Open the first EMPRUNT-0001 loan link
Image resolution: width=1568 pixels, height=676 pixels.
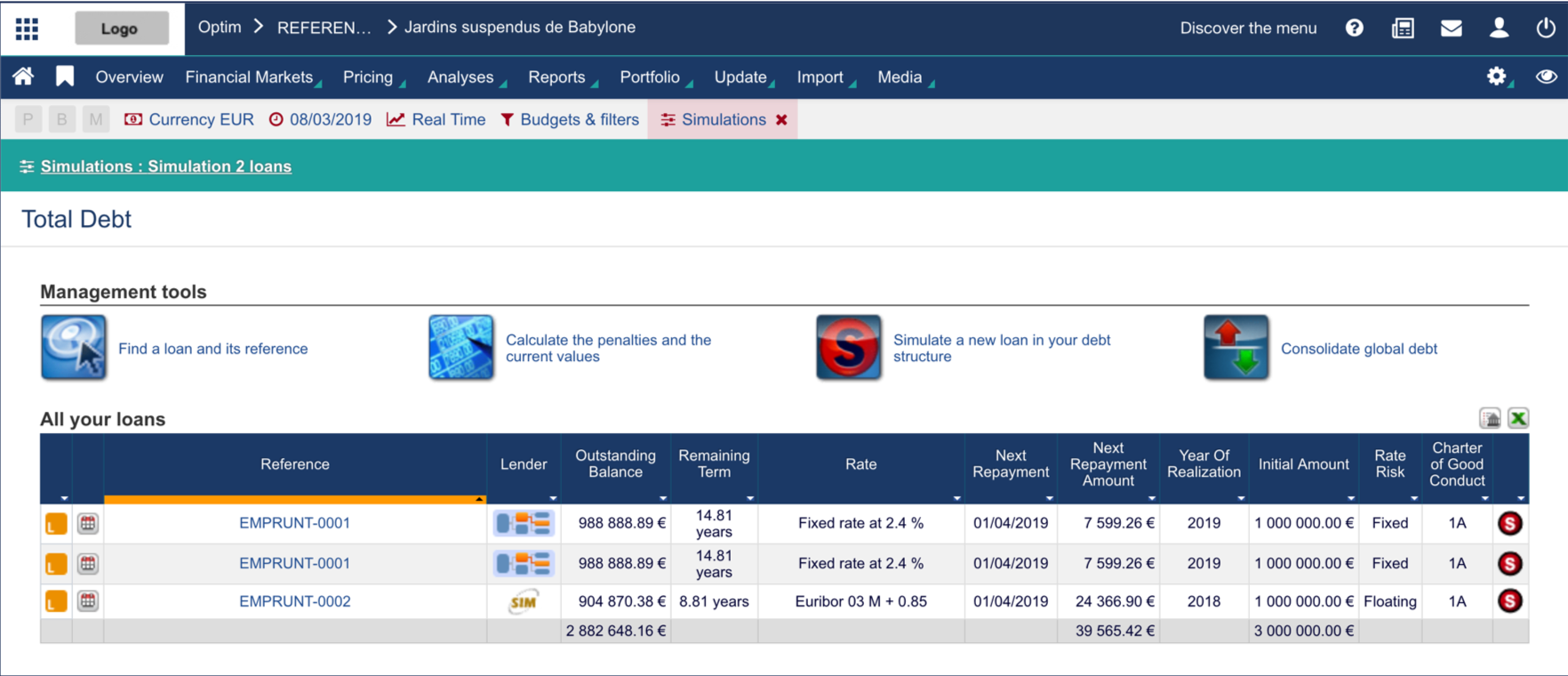click(x=294, y=523)
